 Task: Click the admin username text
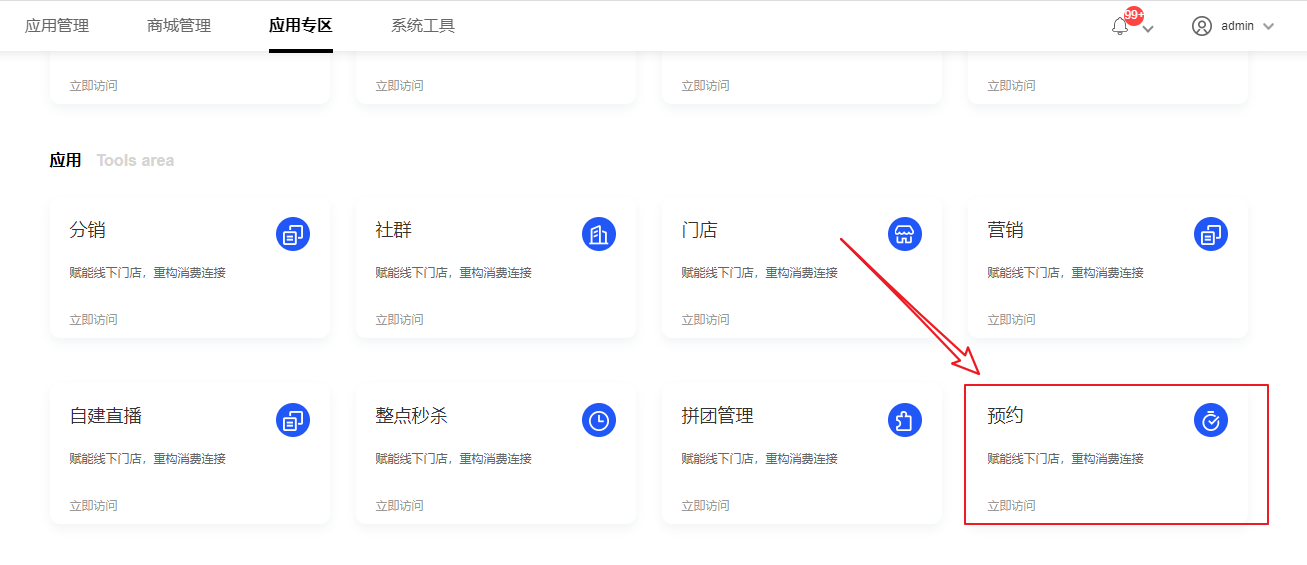point(1238,26)
